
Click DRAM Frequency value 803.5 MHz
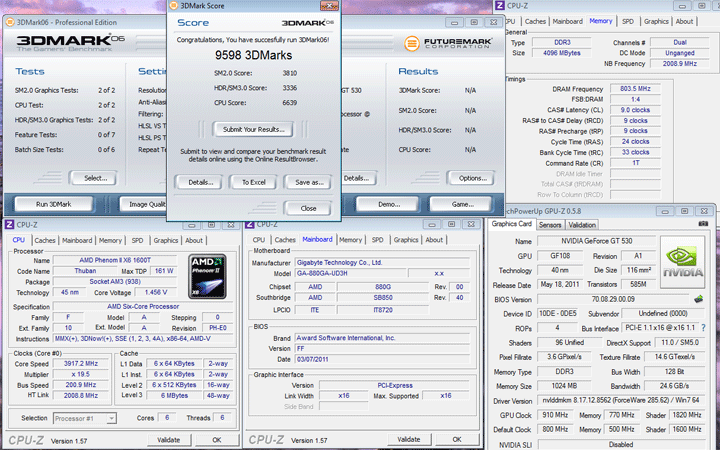click(635, 89)
